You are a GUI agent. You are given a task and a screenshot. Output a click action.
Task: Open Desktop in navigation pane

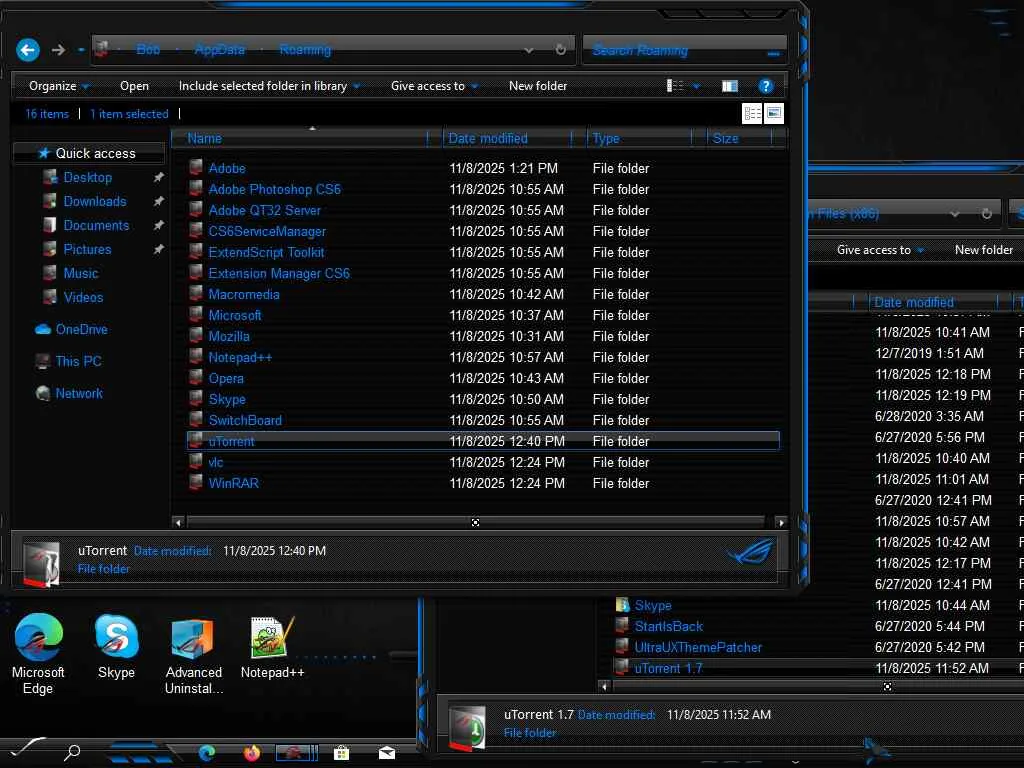tap(88, 177)
